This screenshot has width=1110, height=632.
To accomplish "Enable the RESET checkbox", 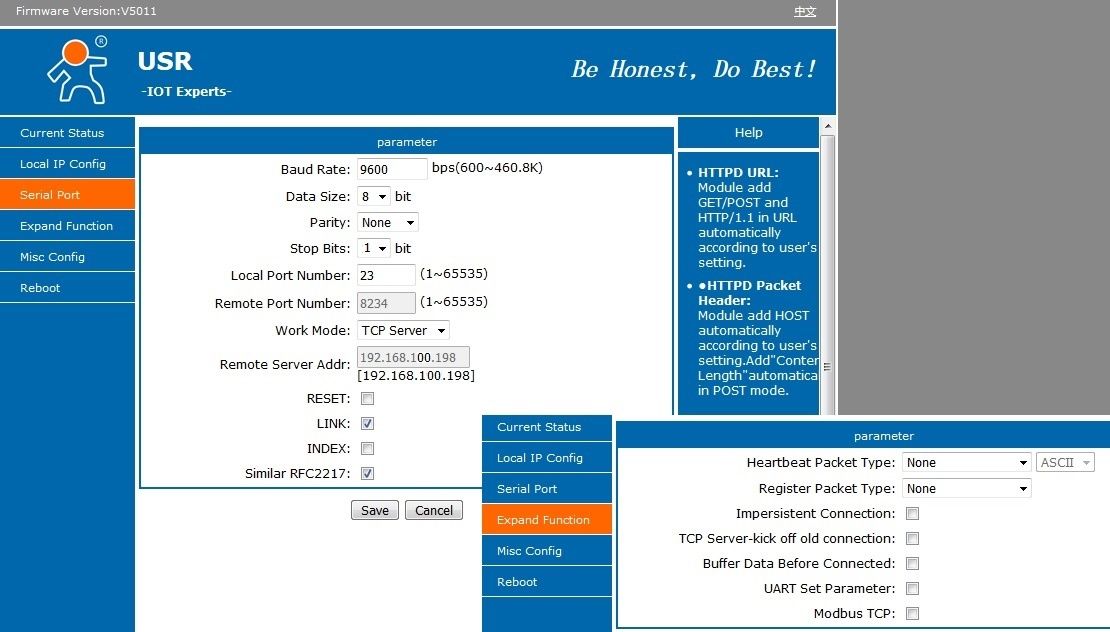I will [367, 398].
